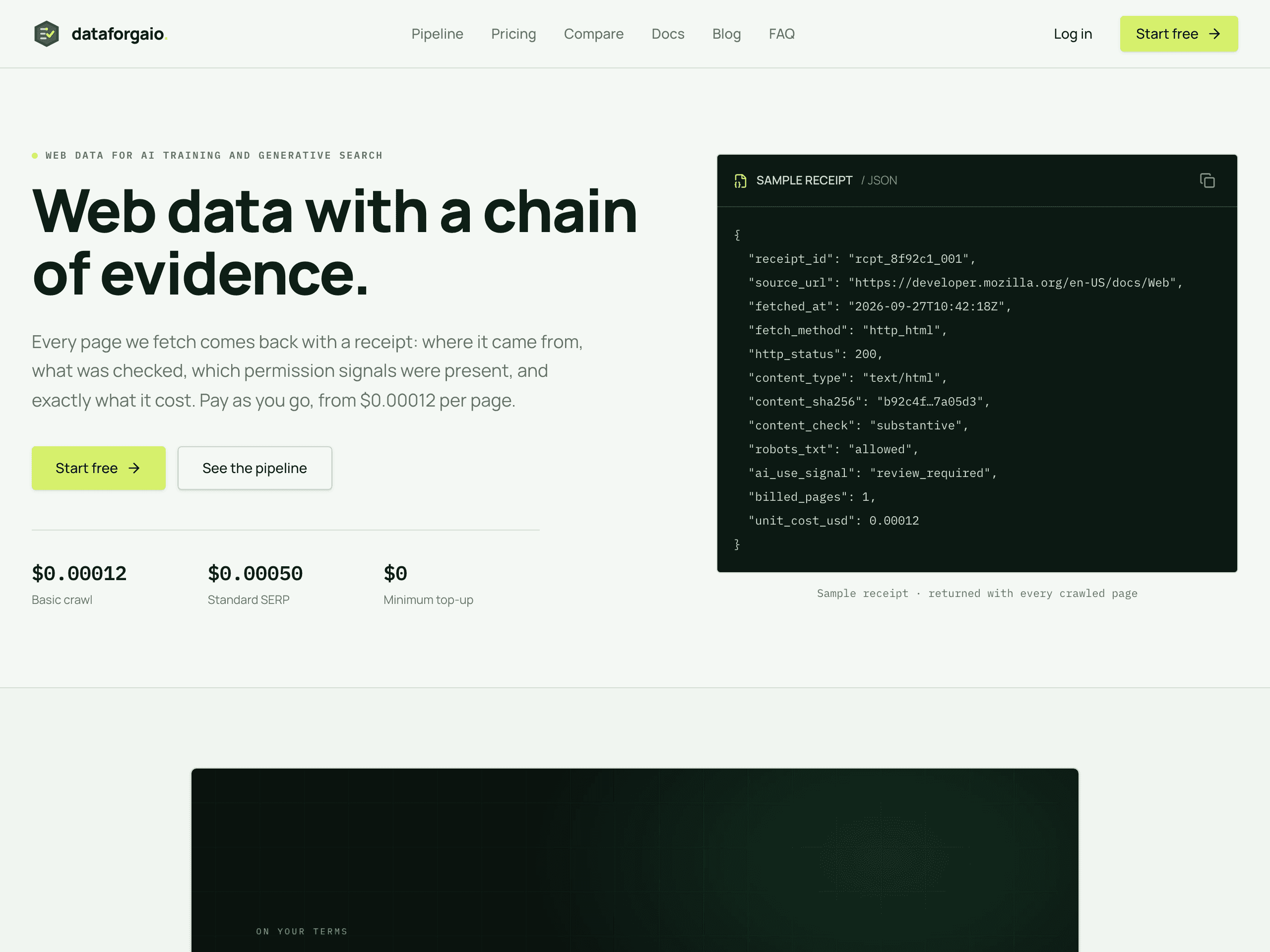This screenshot has width=1270, height=952.
Task: Click the "unit_cost_usd" line in JSON
Action: point(833,521)
